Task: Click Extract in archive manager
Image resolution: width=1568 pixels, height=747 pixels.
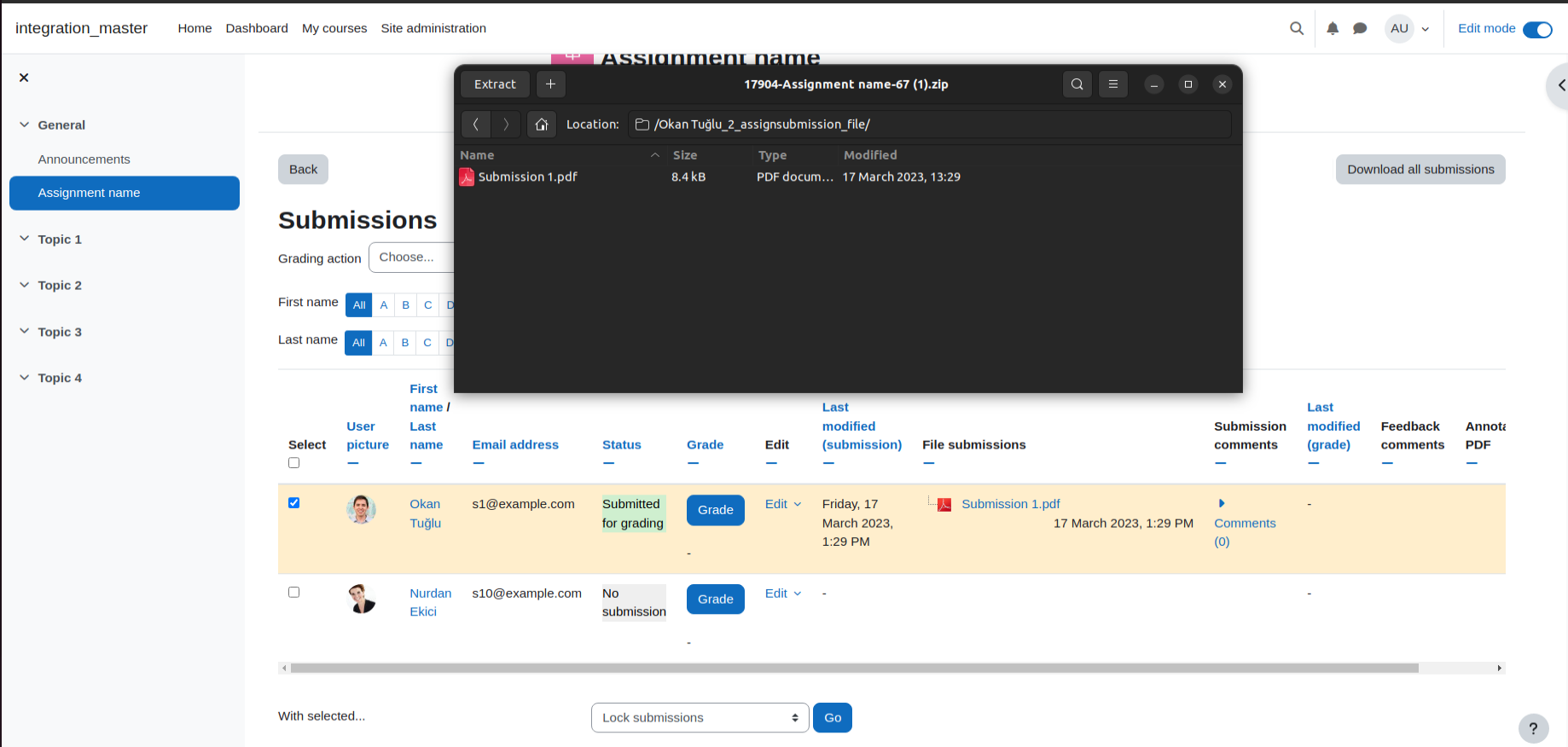Action: 495,84
